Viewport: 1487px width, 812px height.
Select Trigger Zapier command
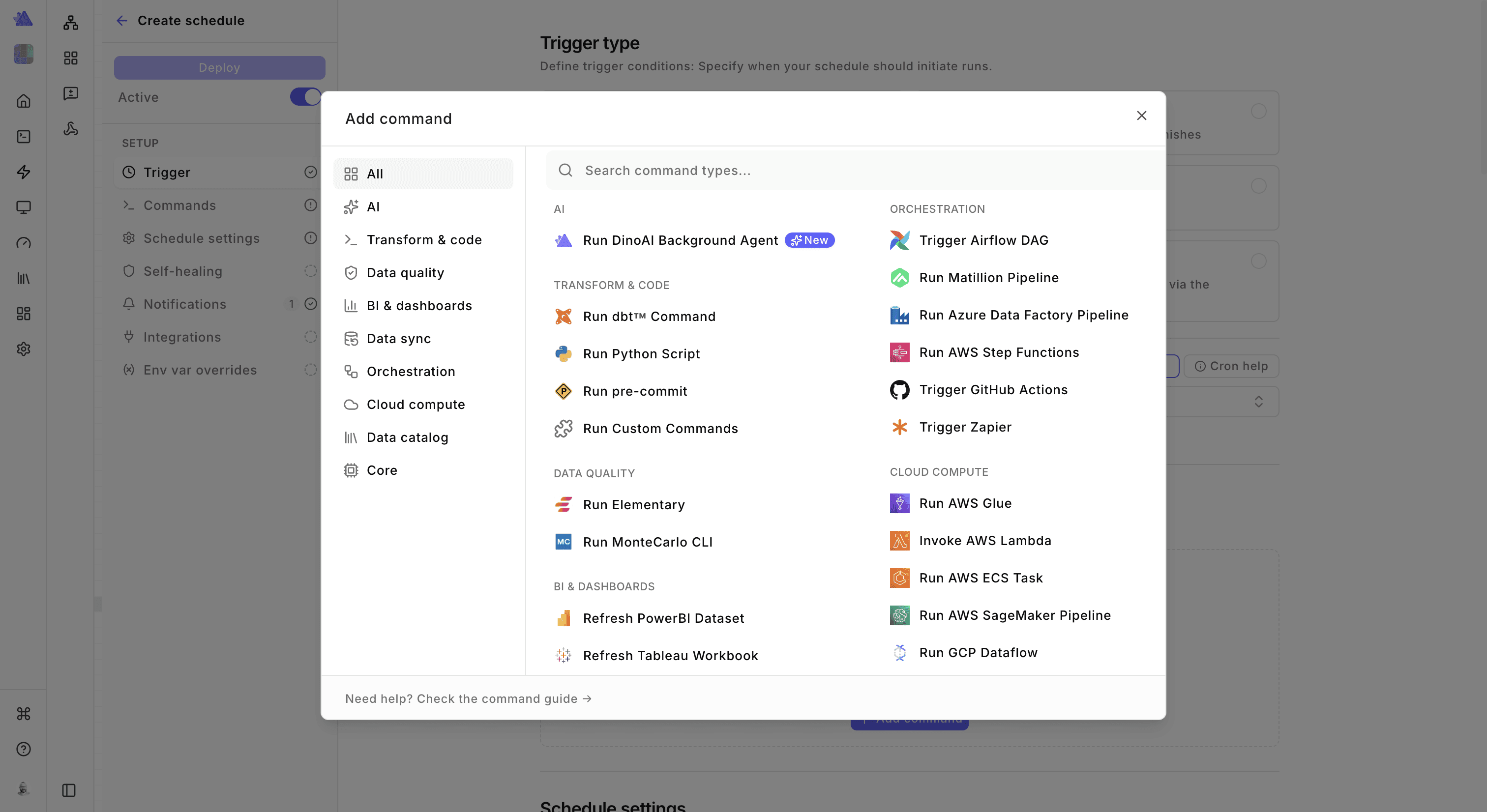951,428
